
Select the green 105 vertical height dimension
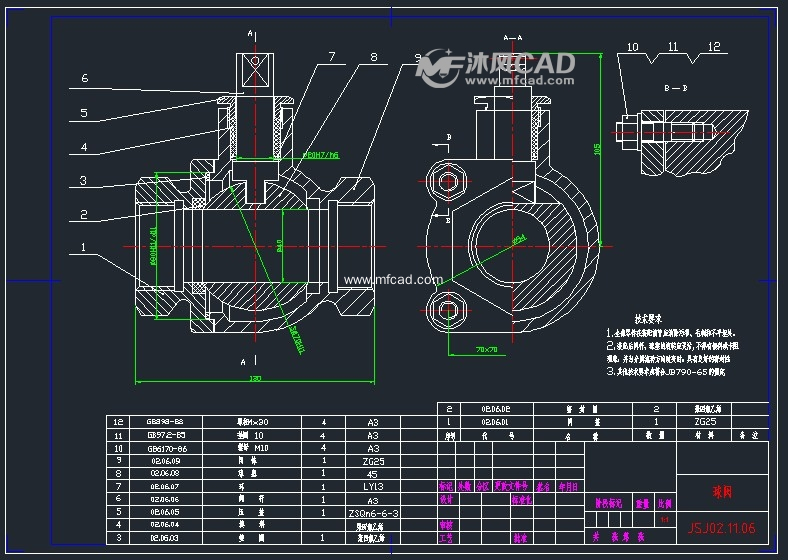[597, 150]
